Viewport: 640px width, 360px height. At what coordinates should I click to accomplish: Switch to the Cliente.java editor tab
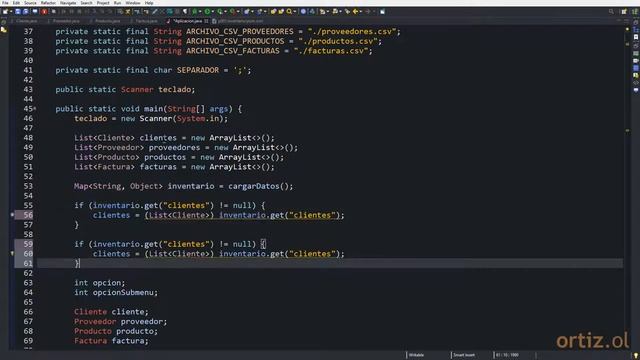click(25, 21)
